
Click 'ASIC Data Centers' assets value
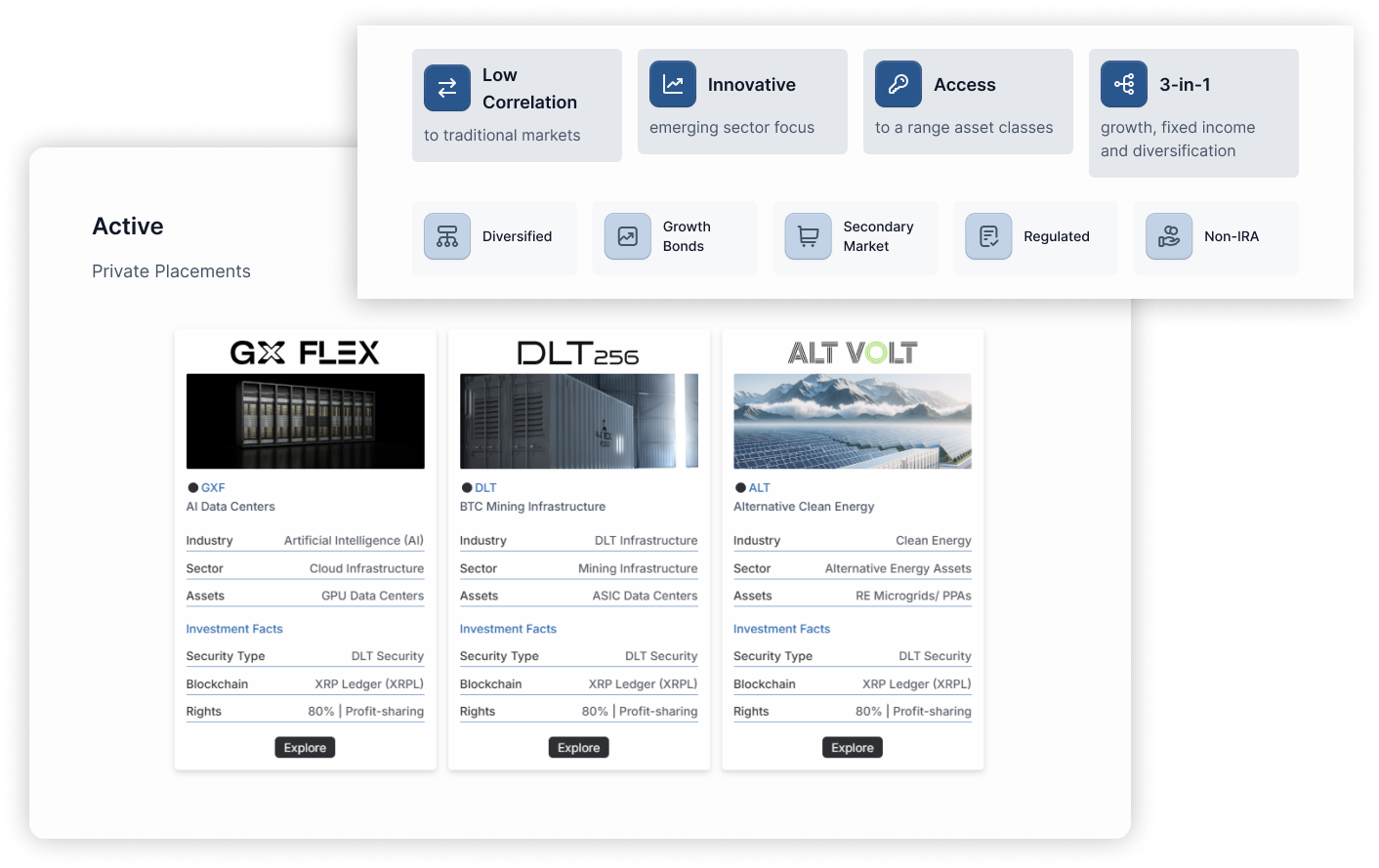pos(646,596)
